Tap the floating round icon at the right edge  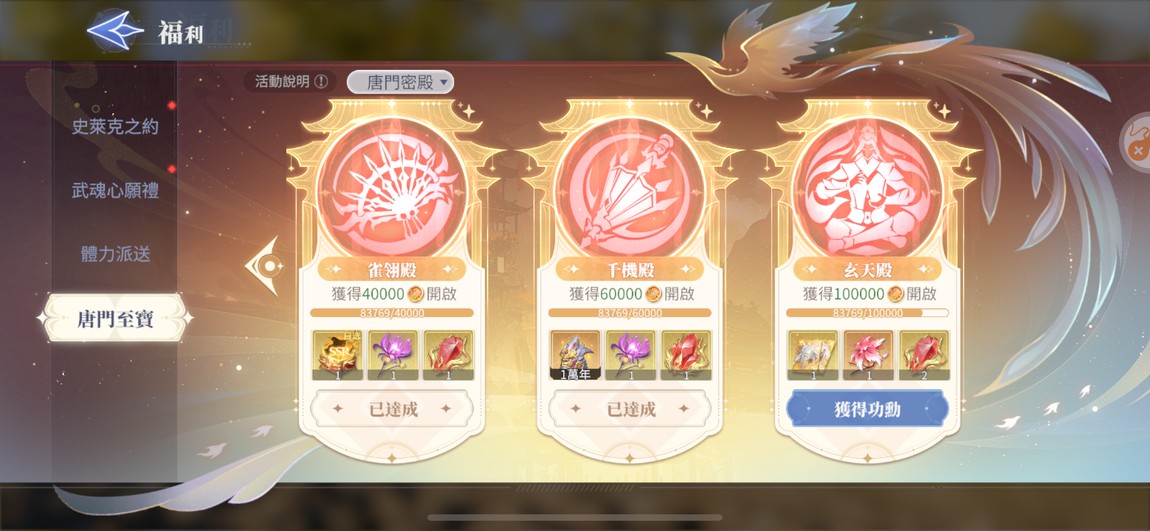(1137, 142)
